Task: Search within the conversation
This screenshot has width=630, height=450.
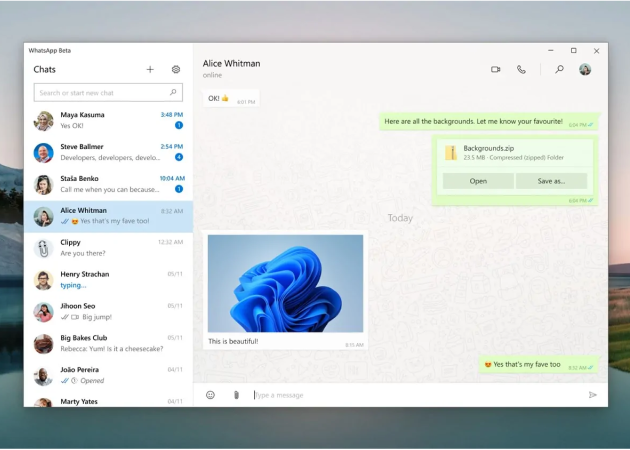Action: click(x=559, y=70)
